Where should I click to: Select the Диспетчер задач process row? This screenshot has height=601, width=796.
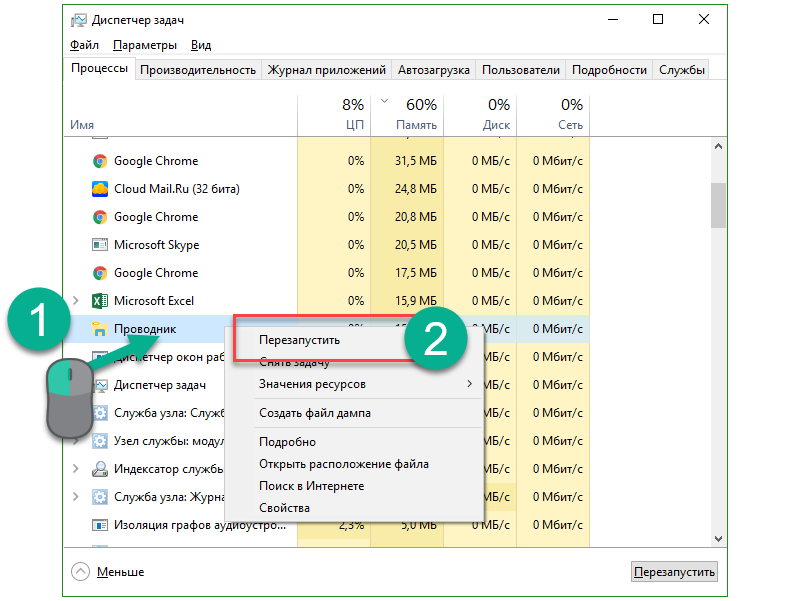[x=160, y=385]
